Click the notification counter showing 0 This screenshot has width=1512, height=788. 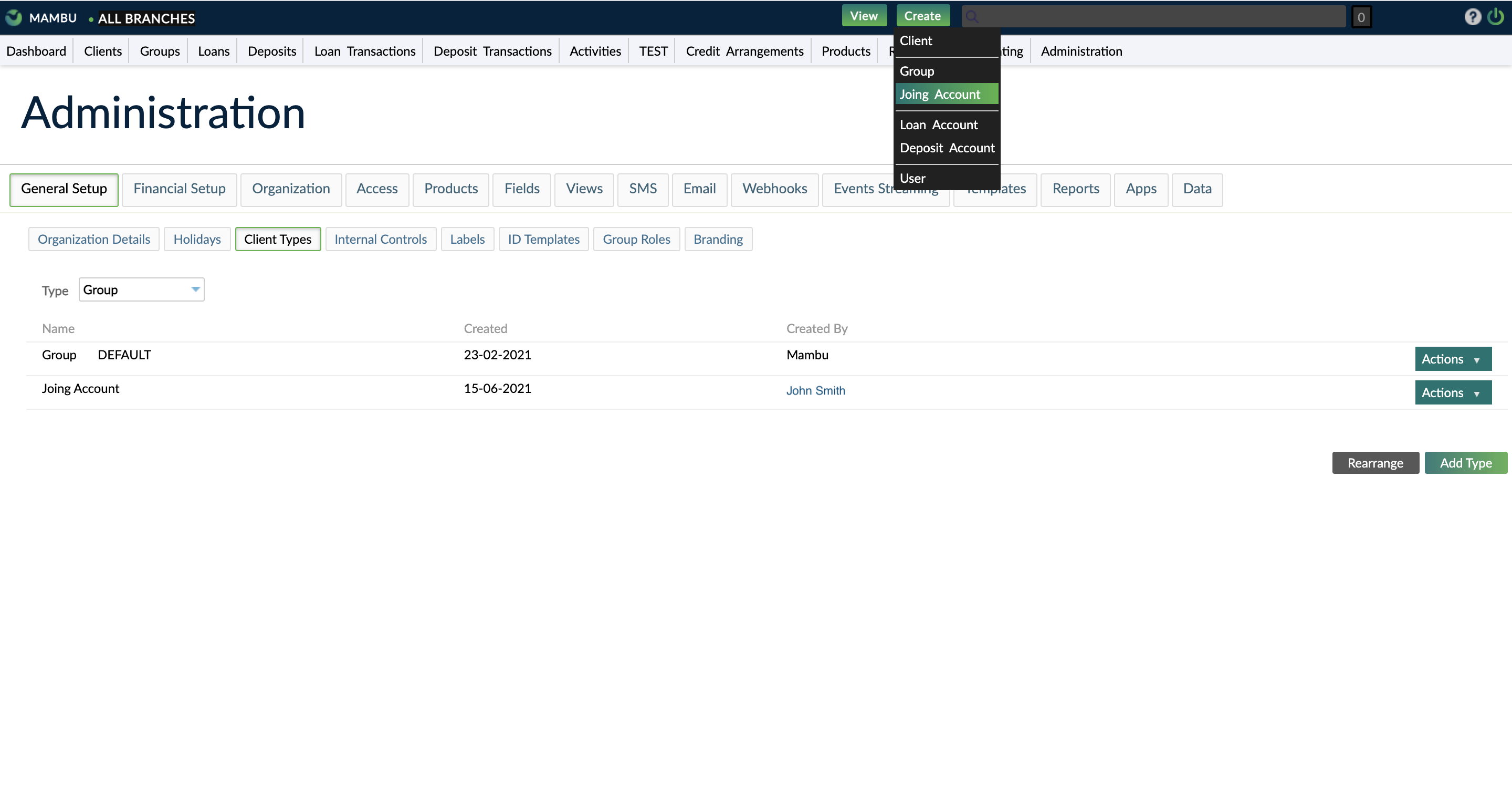[x=1362, y=17]
